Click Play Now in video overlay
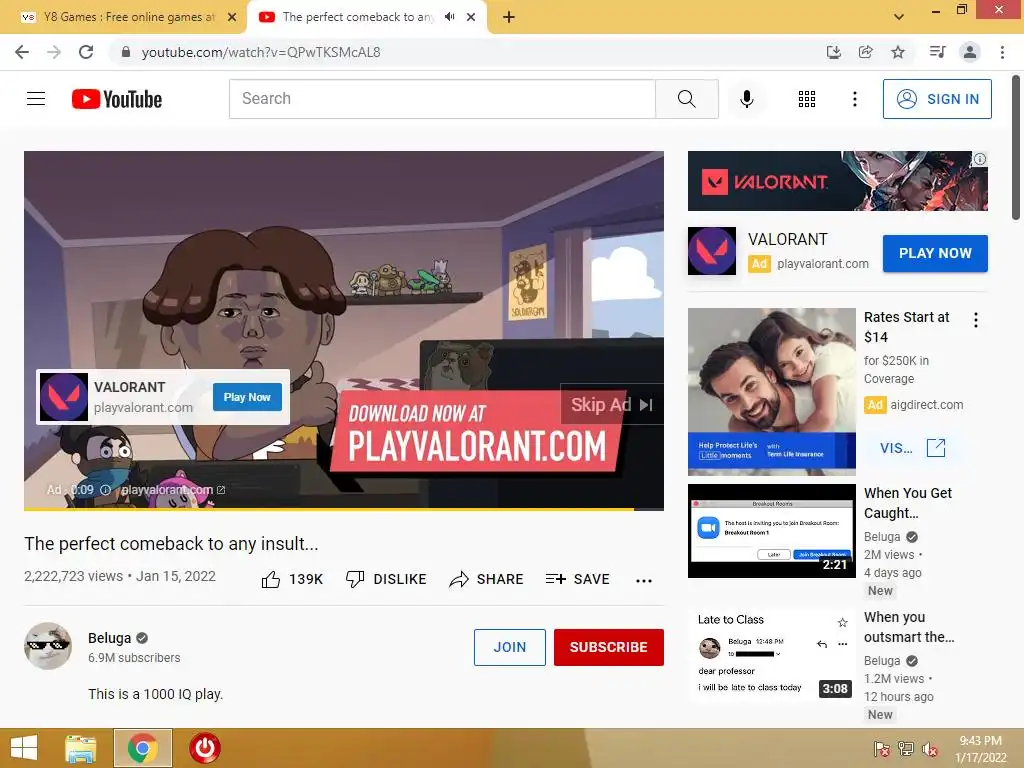 (x=247, y=397)
